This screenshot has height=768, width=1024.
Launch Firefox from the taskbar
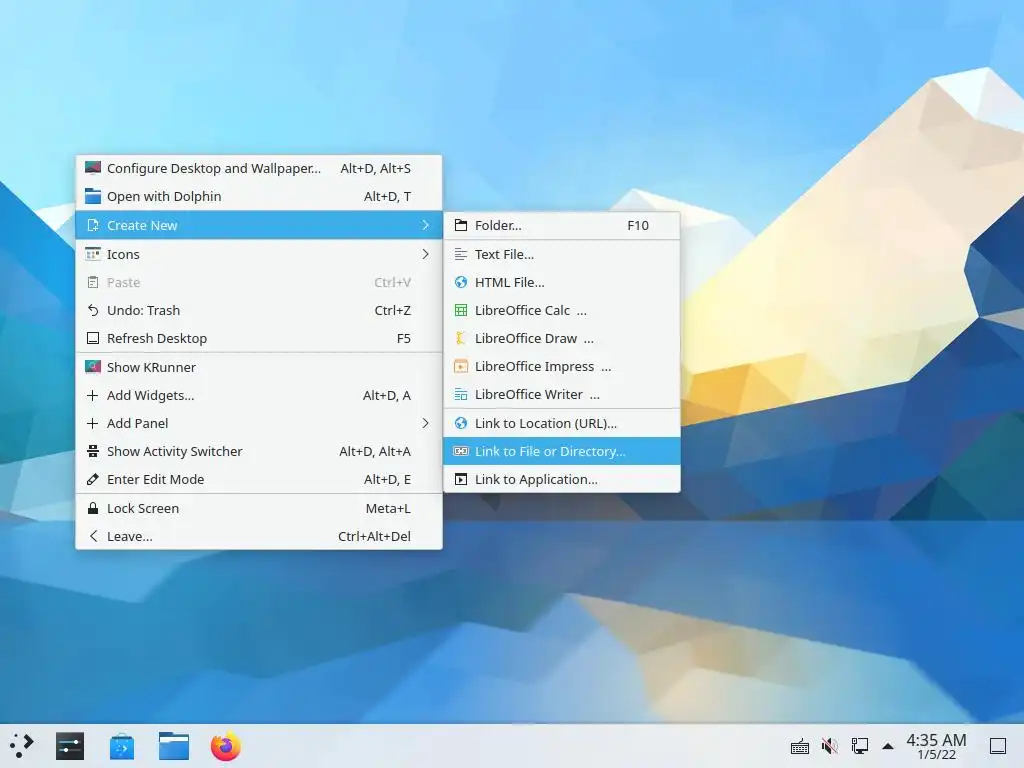point(225,746)
